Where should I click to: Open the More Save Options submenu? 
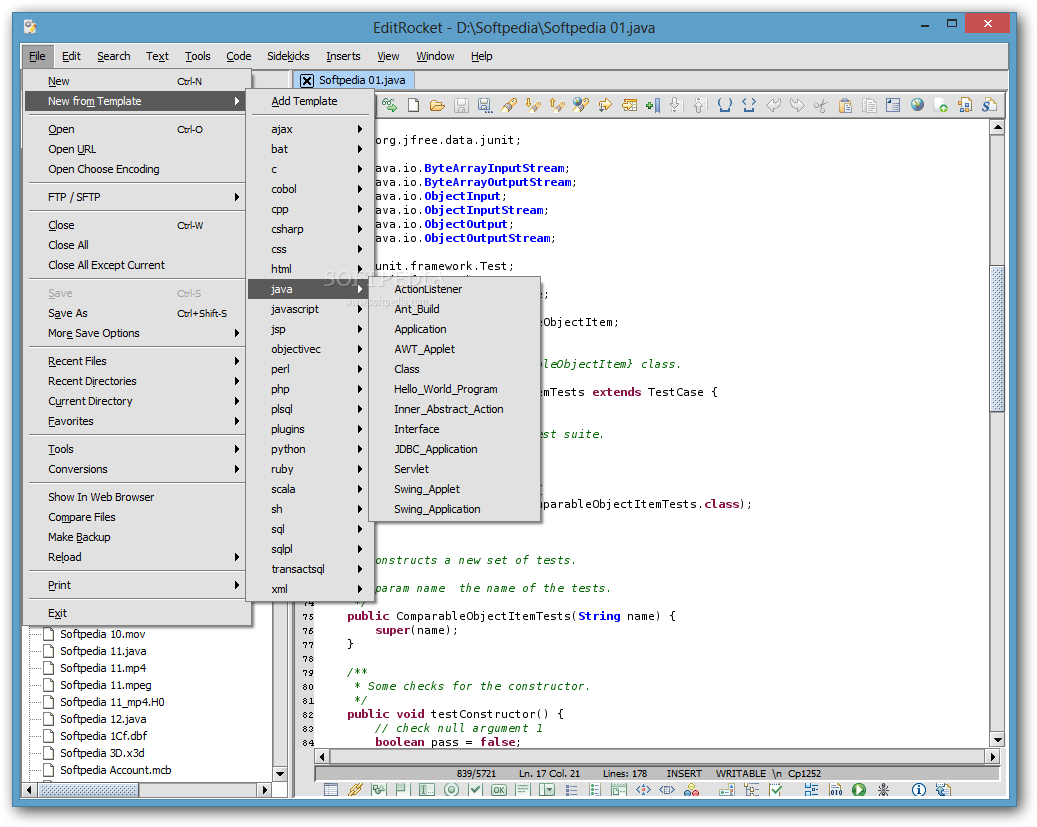tap(137, 333)
